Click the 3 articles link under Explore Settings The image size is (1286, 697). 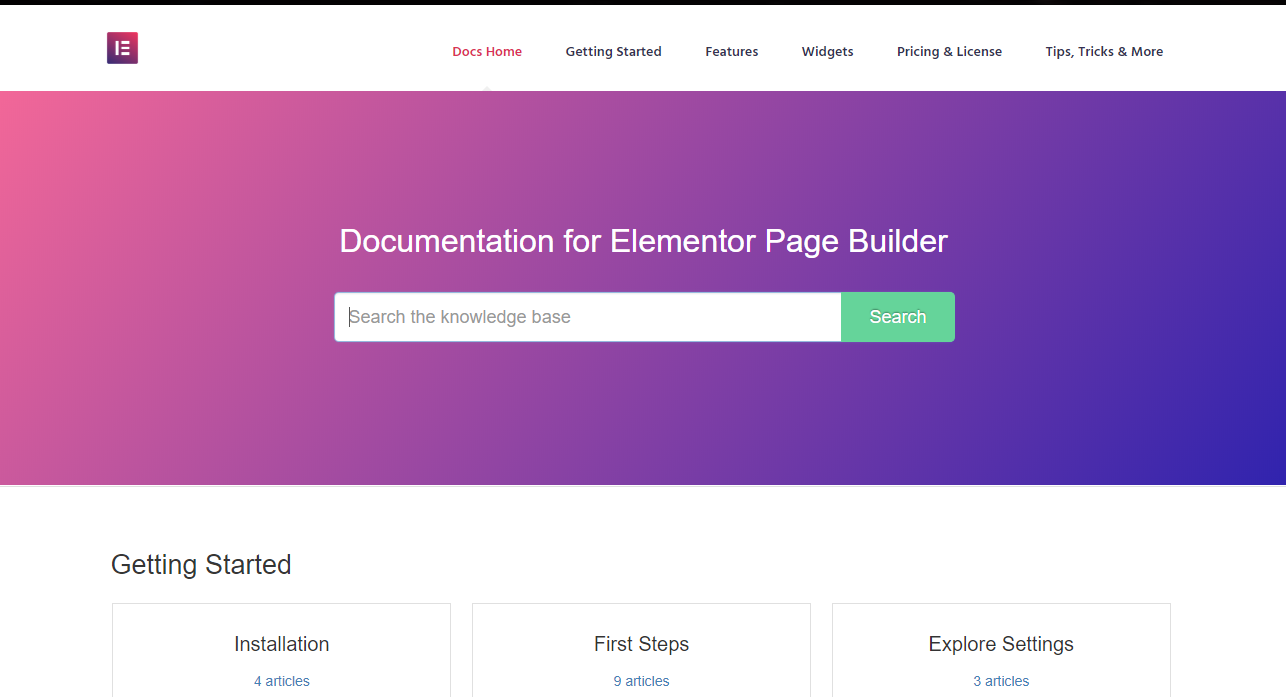1001,680
